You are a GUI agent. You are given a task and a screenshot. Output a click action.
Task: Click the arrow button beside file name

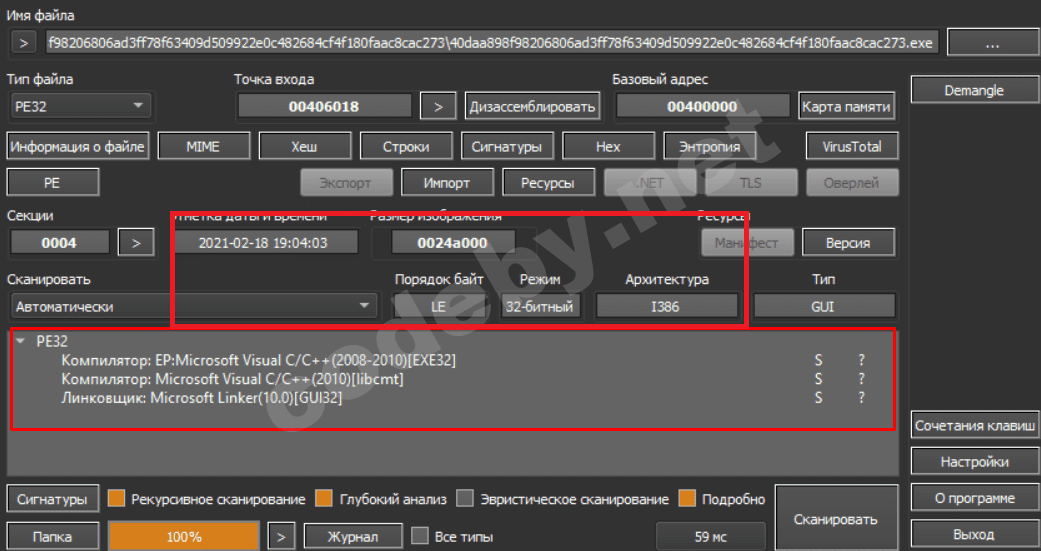click(24, 43)
